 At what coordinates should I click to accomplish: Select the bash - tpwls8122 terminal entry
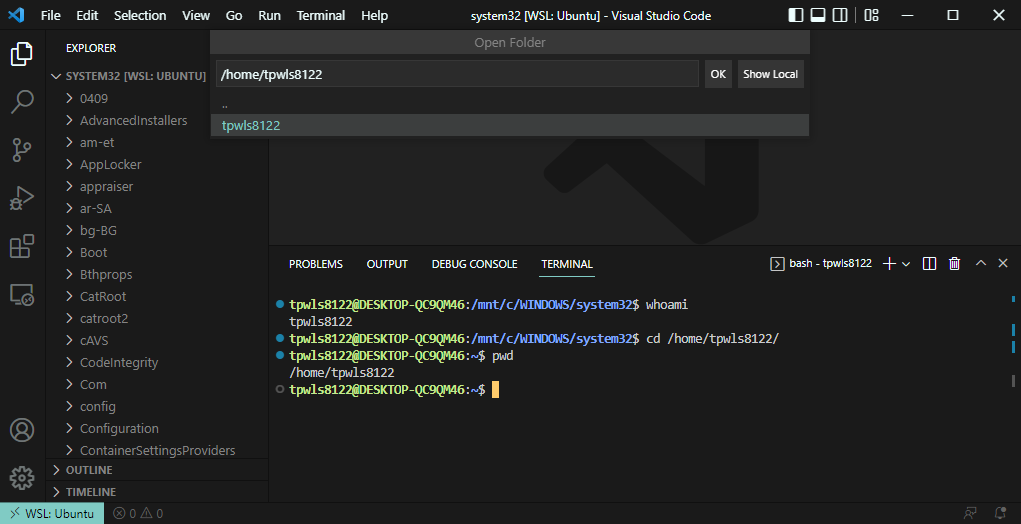(821, 264)
